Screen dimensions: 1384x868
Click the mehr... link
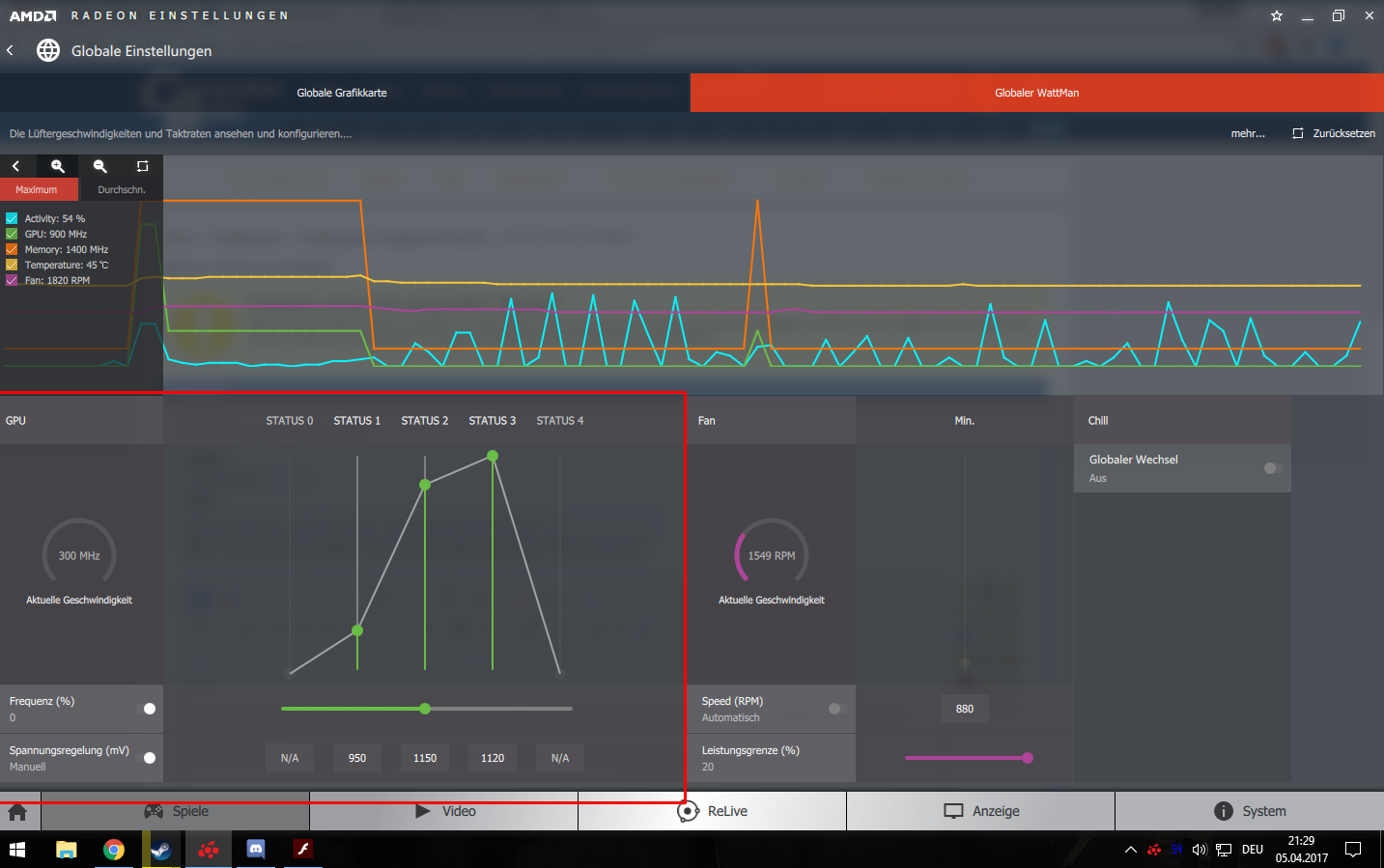click(1248, 133)
